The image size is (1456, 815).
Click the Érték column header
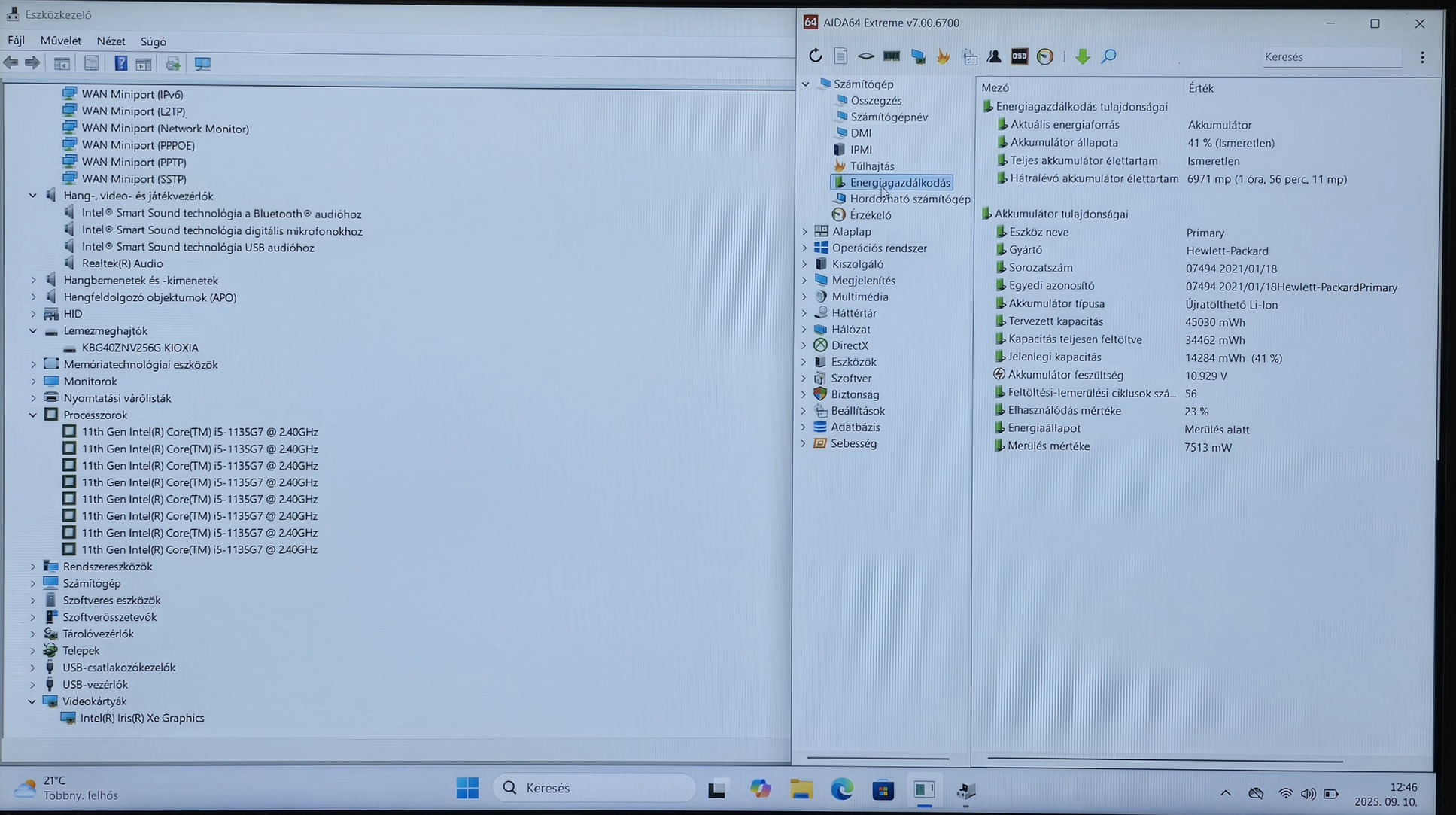[1201, 88]
